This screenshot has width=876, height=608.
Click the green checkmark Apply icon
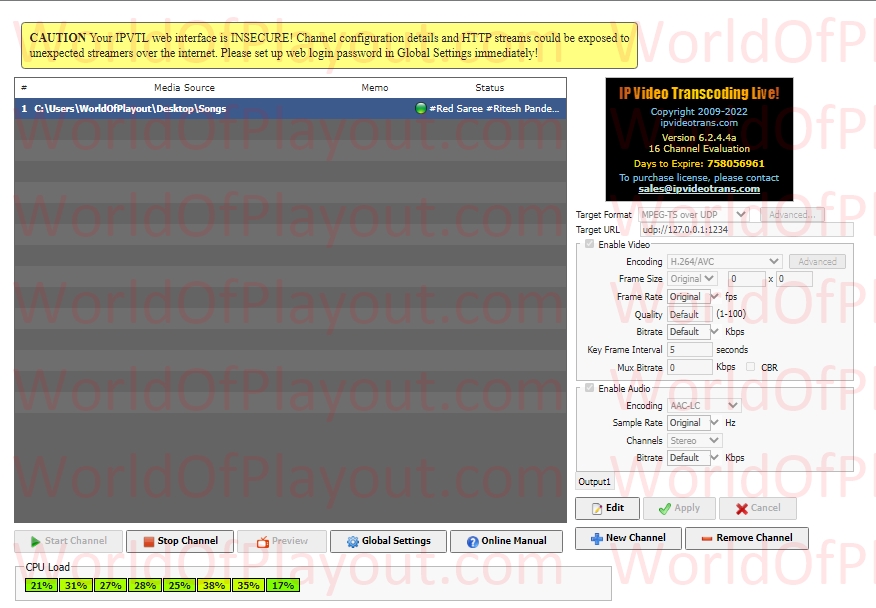click(x=665, y=509)
